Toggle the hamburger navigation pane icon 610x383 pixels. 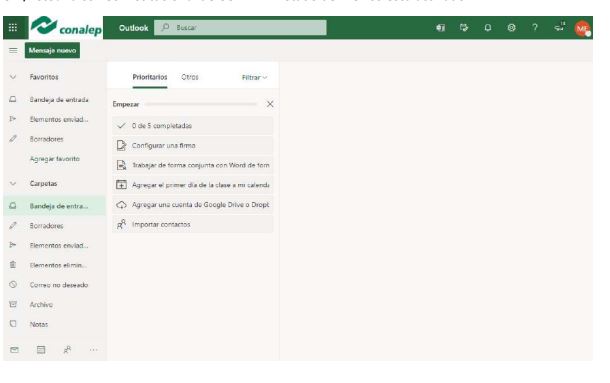coord(13,50)
